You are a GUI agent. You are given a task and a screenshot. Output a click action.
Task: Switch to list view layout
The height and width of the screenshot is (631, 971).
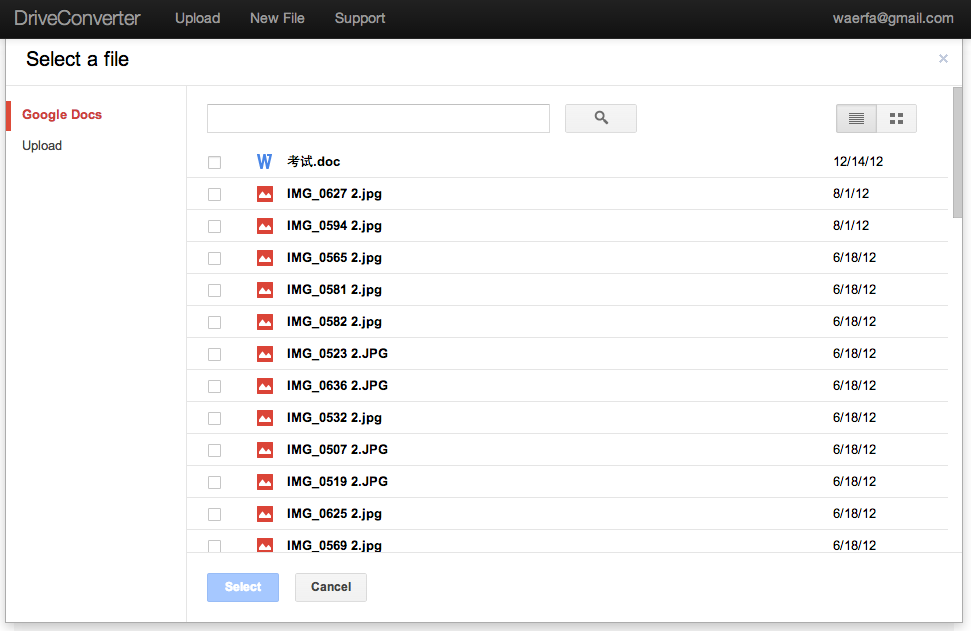(856, 118)
